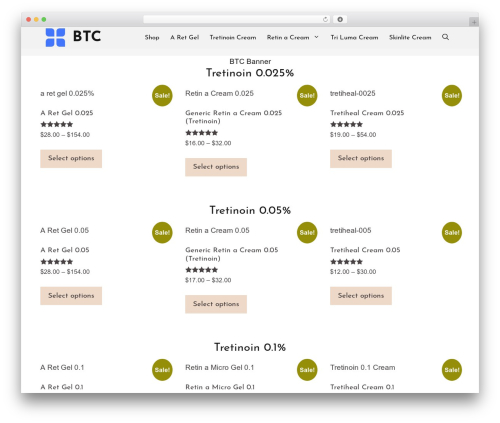
Task: Click the Tretinoin 0.025% section heading
Action: pyautogui.click(x=250, y=73)
